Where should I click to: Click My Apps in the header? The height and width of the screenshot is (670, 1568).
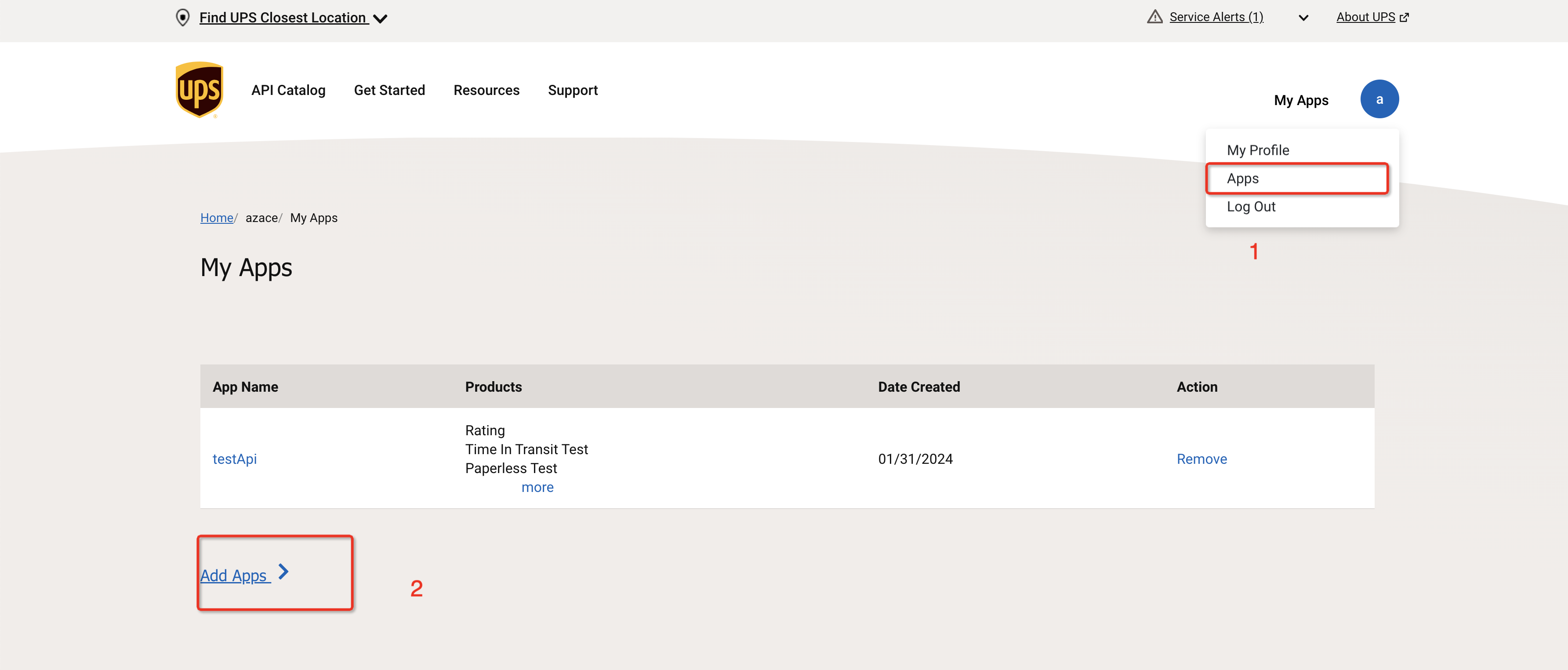pyautogui.click(x=1301, y=101)
